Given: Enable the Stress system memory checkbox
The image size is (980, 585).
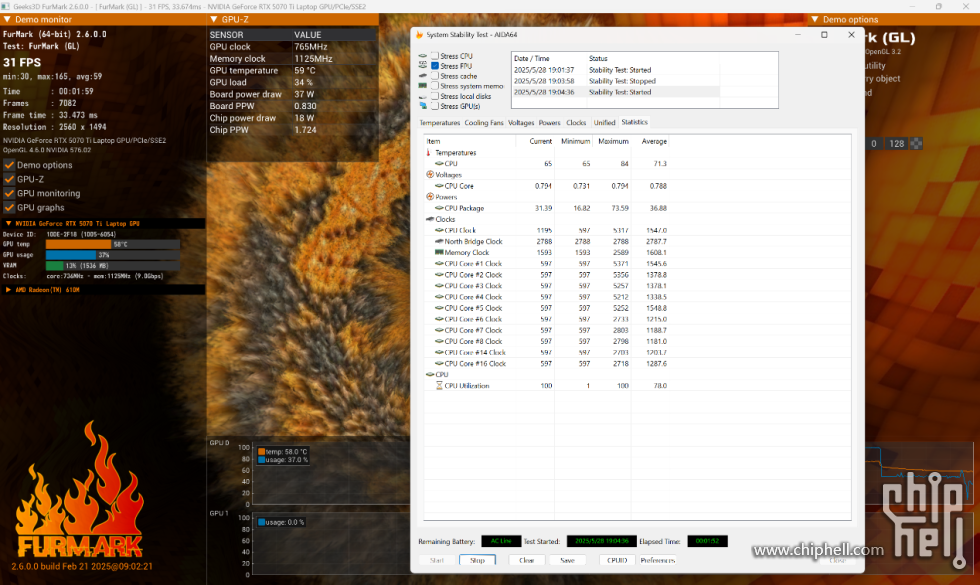Looking at the screenshot, I should [x=435, y=86].
